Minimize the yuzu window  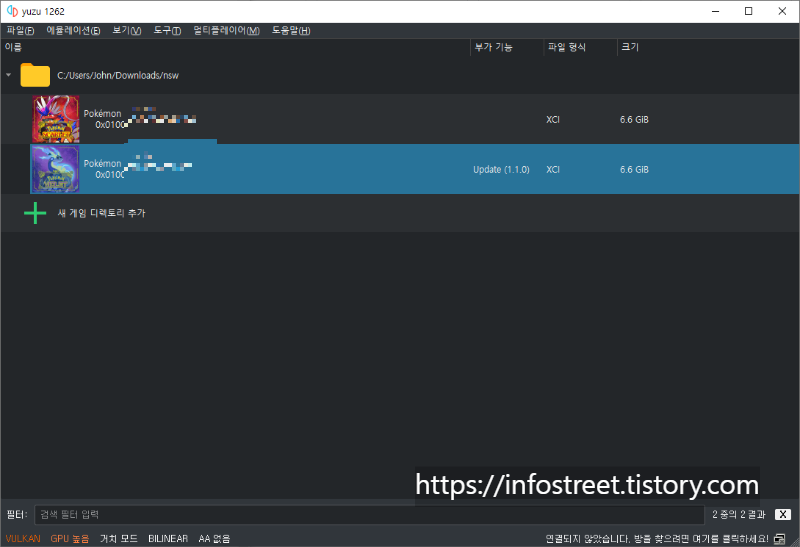pyautogui.click(x=716, y=11)
